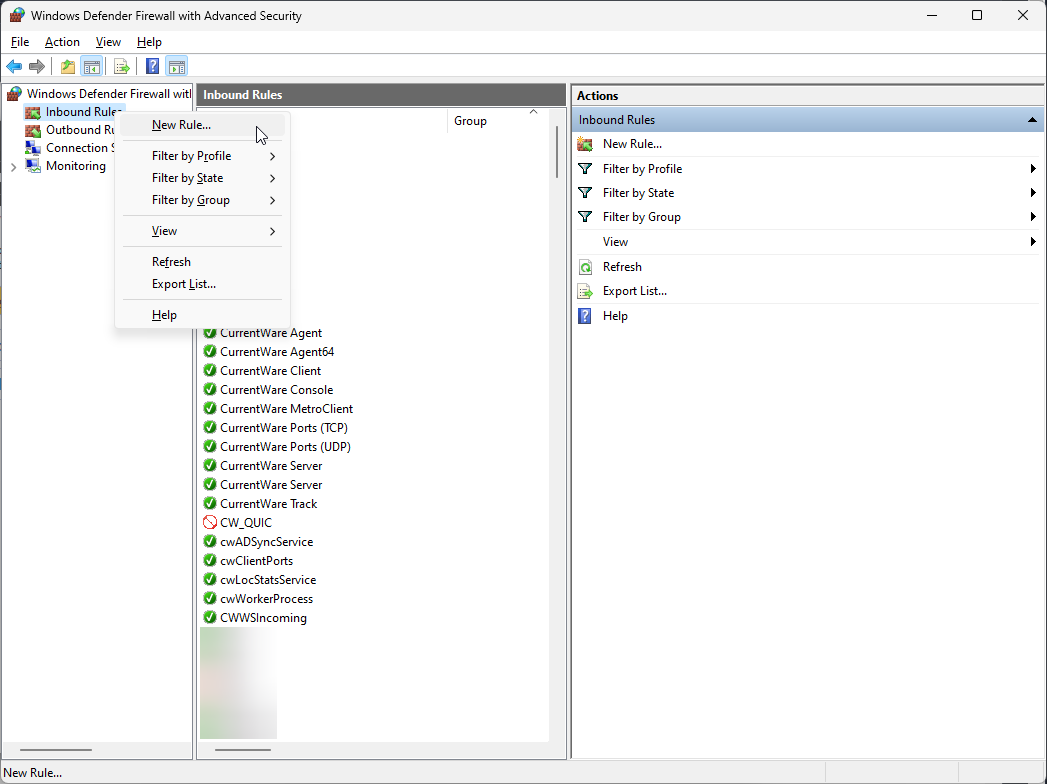Click the Monitoring tree icon
The height and width of the screenshot is (784, 1047).
(33, 166)
